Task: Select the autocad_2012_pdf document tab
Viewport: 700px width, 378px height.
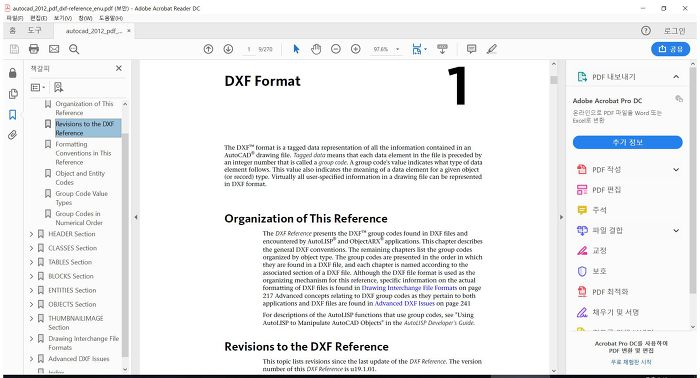Action: coord(94,31)
